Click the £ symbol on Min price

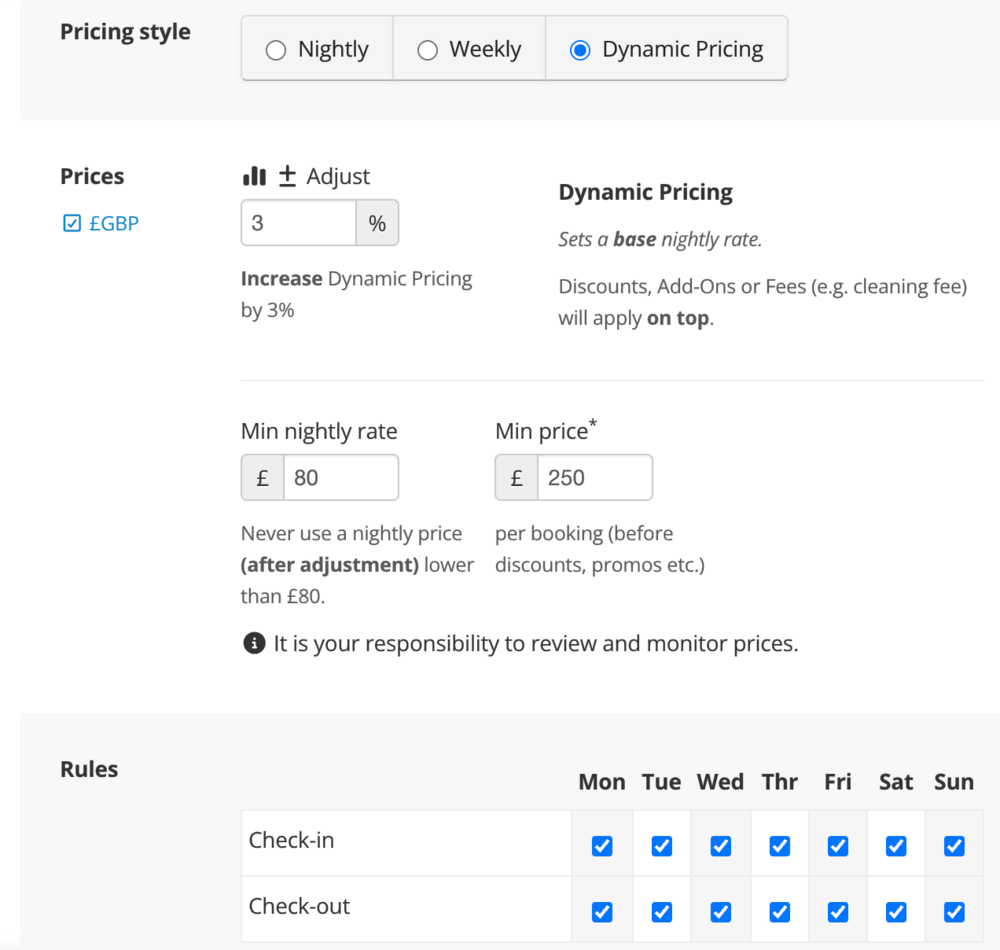[x=516, y=477]
